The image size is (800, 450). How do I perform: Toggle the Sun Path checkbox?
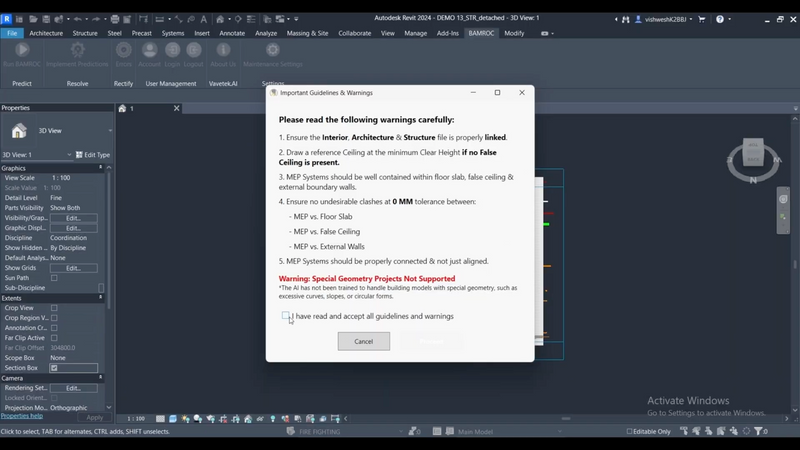[x=54, y=278]
